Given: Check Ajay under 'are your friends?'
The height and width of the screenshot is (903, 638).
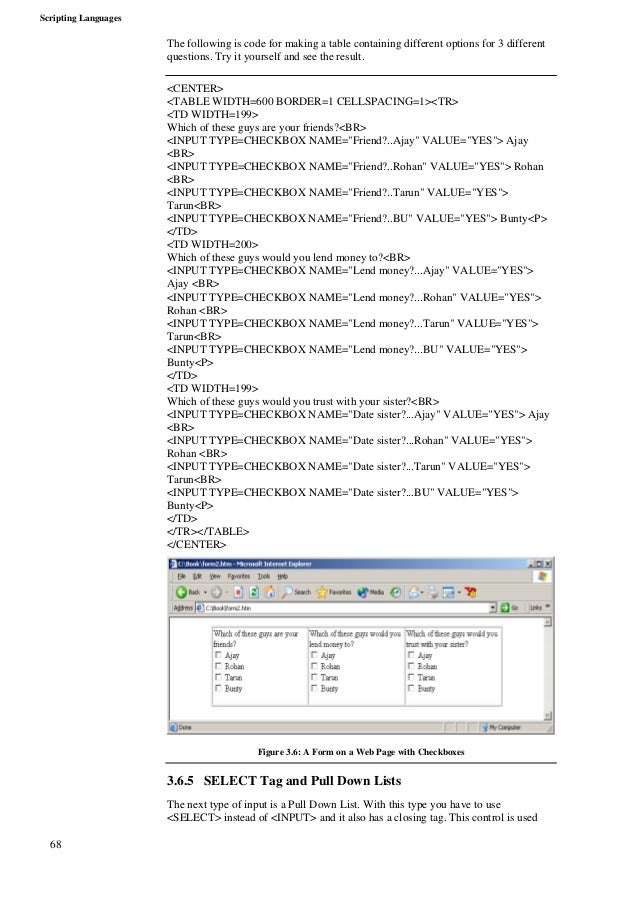Looking at the screenshot, I should 218,655.
